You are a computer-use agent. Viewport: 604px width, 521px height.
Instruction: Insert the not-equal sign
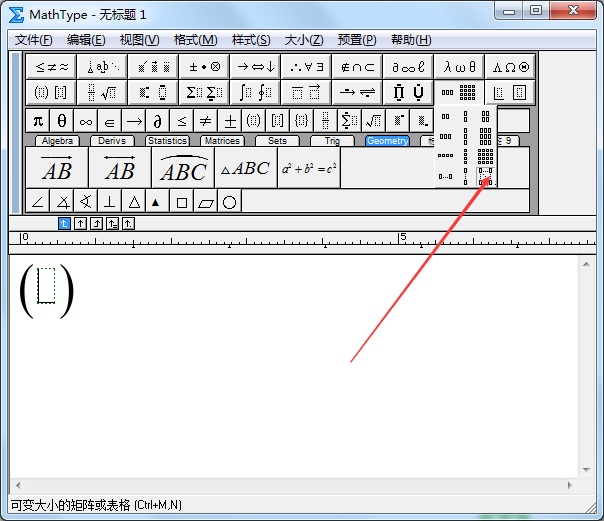pyautogui.click(x=205, y=121)
